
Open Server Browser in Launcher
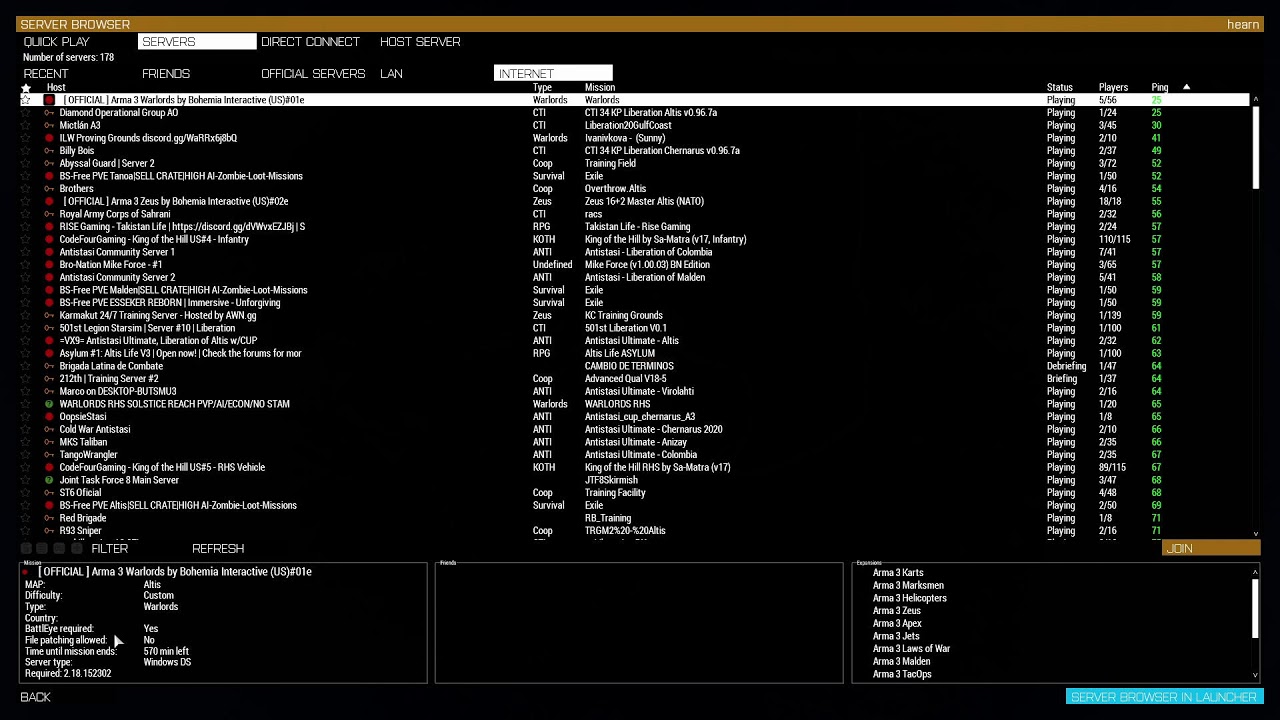tap(1164, 697)
